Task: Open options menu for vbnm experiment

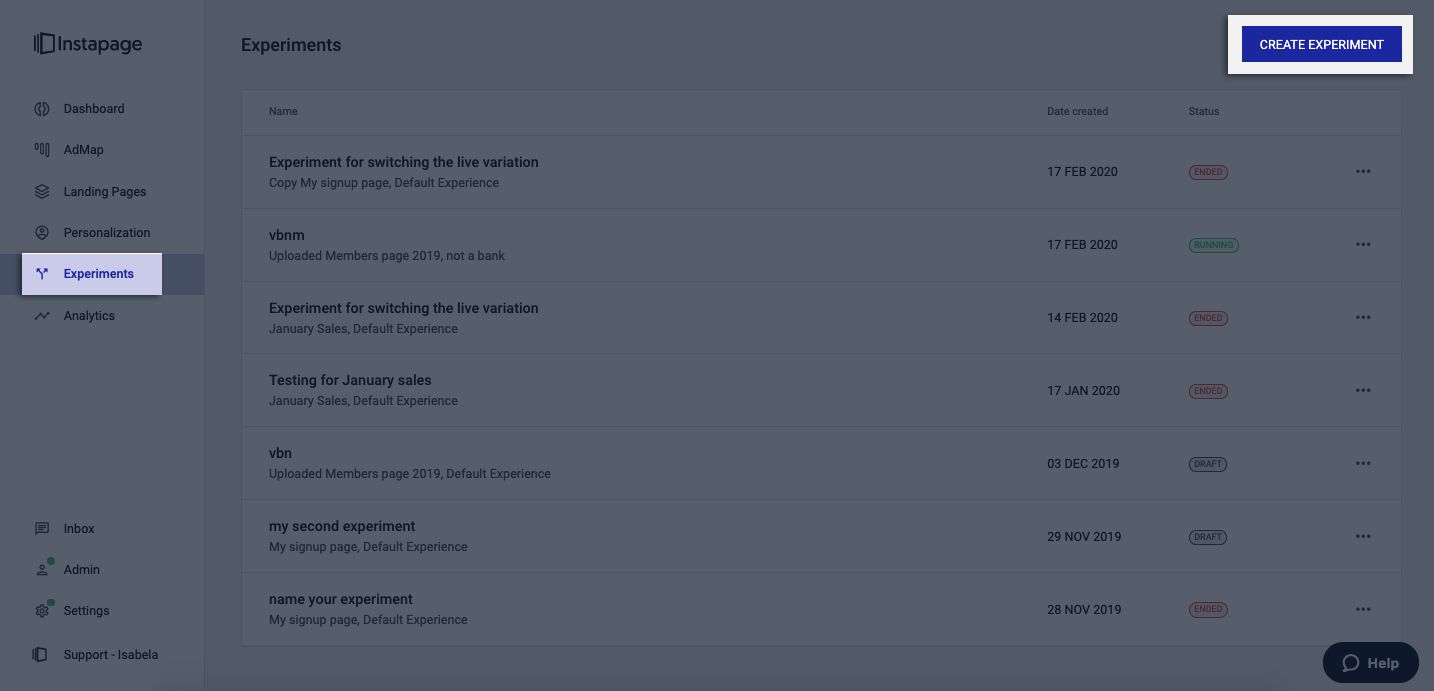Action: 1363,245
